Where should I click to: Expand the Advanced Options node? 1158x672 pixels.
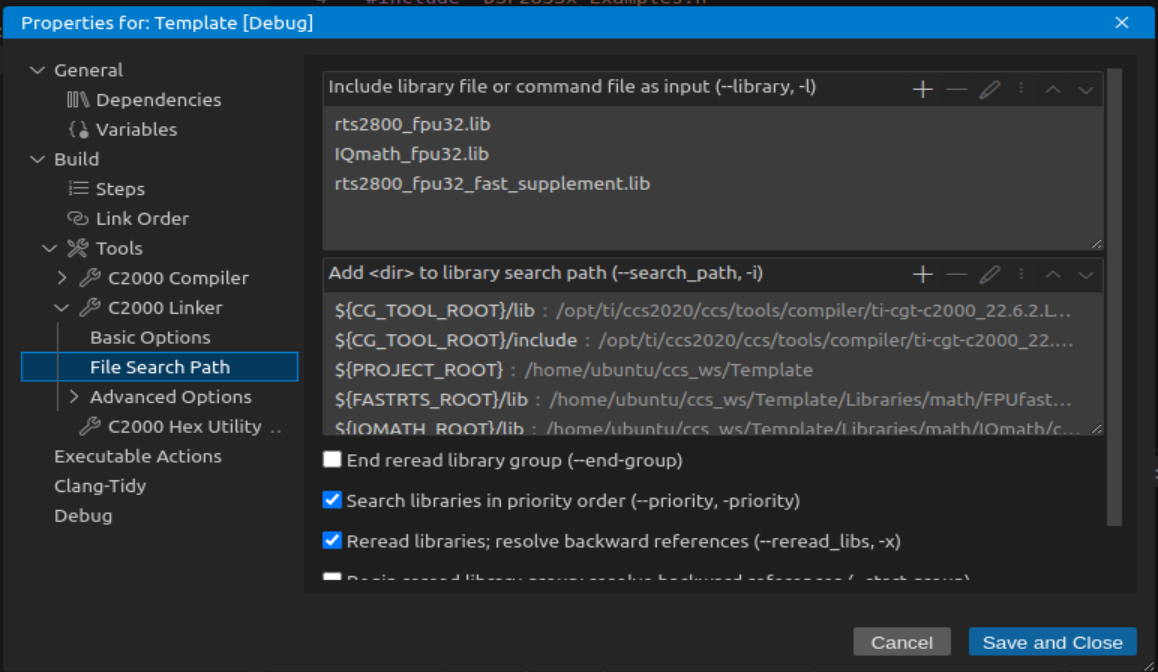[x=74, y=397]
